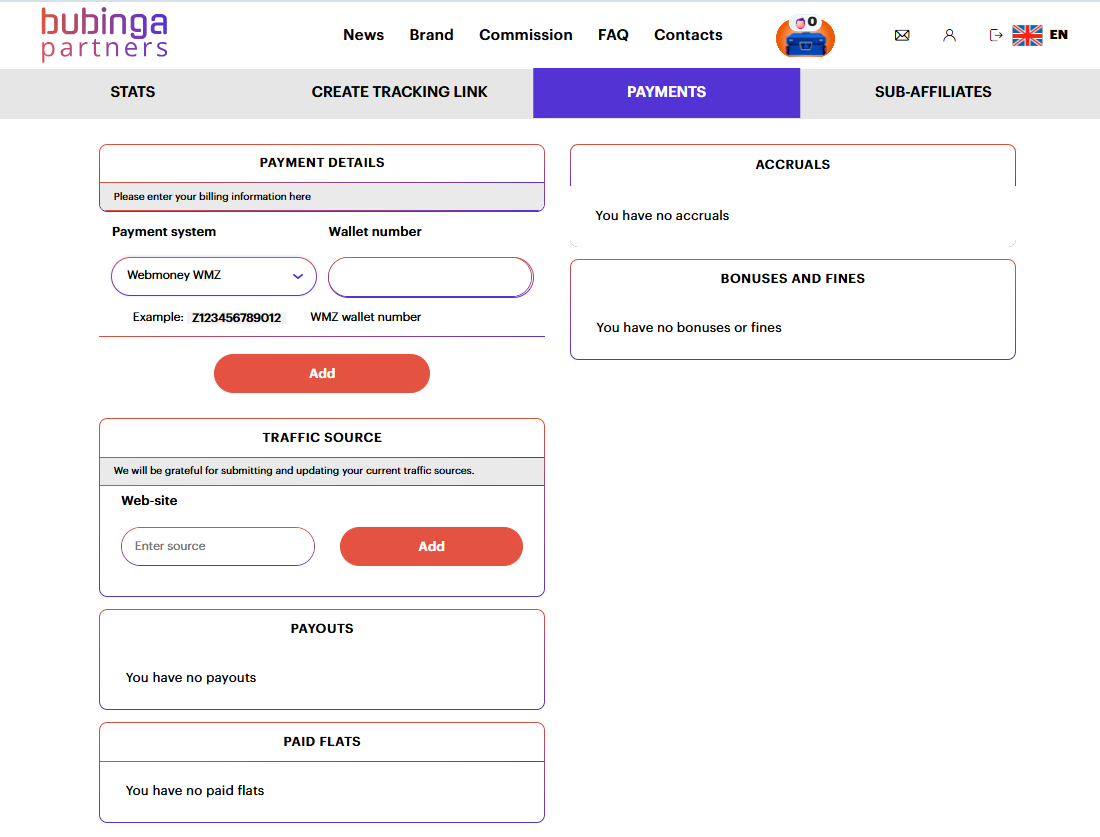Open the FAQ menu item

point(613,35)
